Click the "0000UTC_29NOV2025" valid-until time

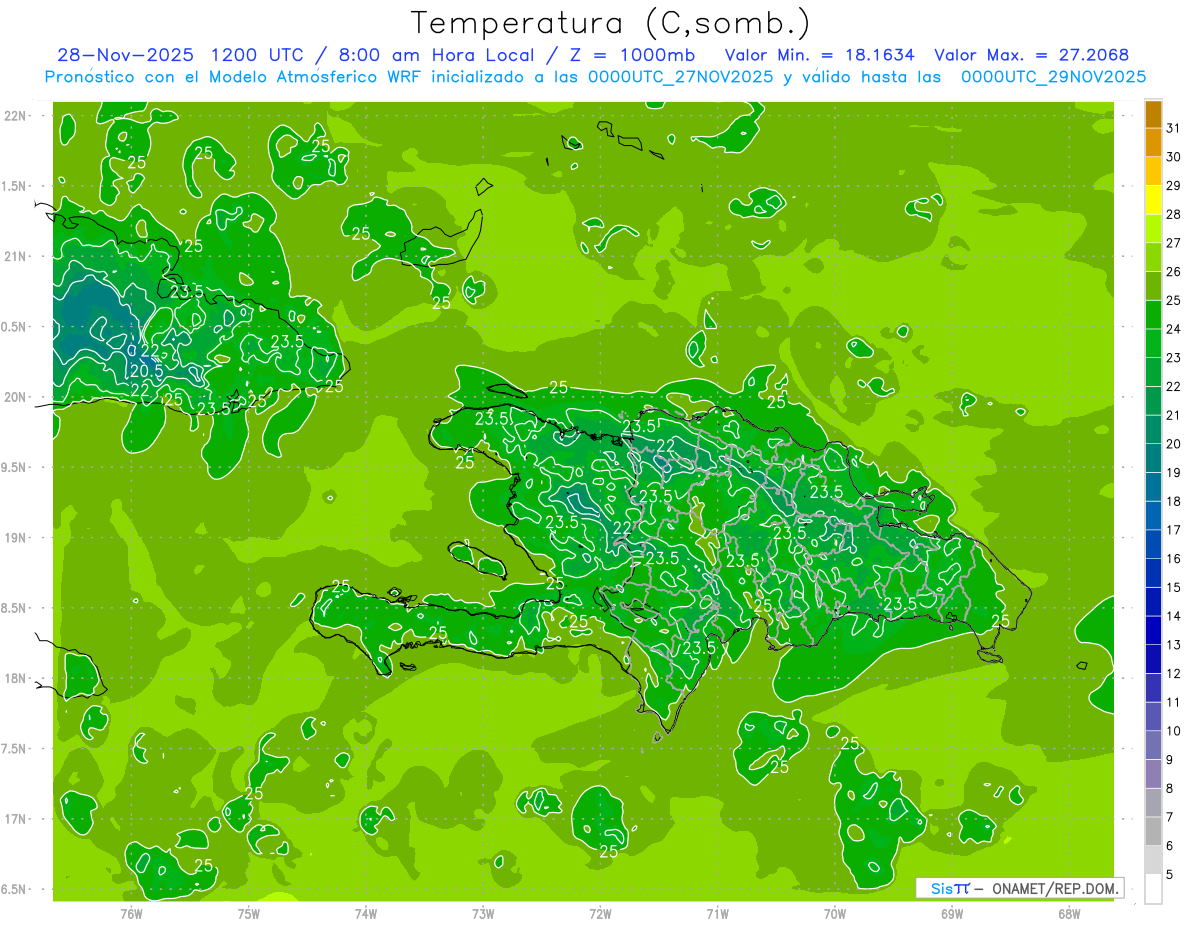point(1053,77)
